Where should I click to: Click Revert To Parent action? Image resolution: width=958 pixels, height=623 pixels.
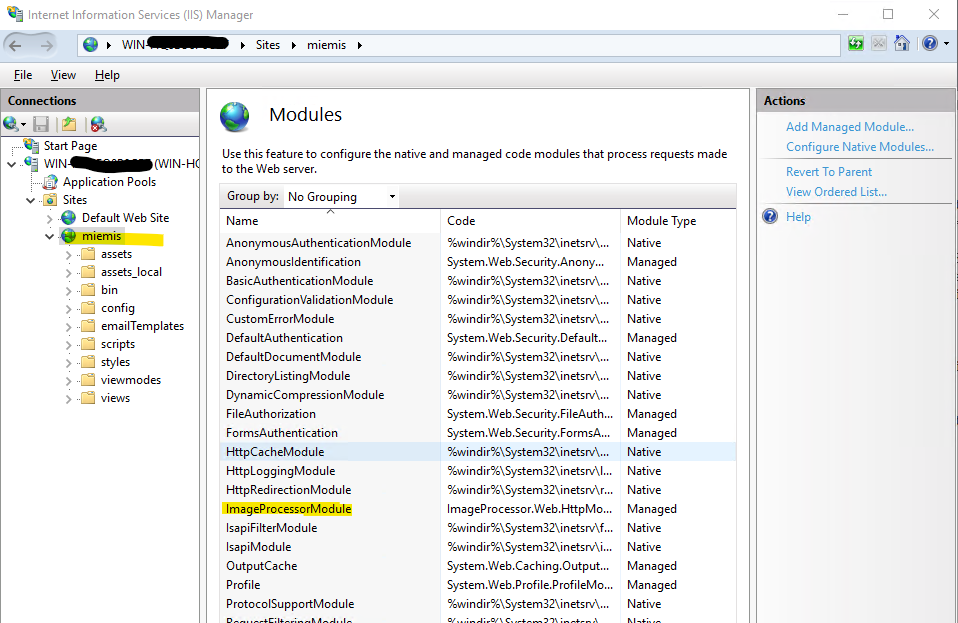pos(828,172)
